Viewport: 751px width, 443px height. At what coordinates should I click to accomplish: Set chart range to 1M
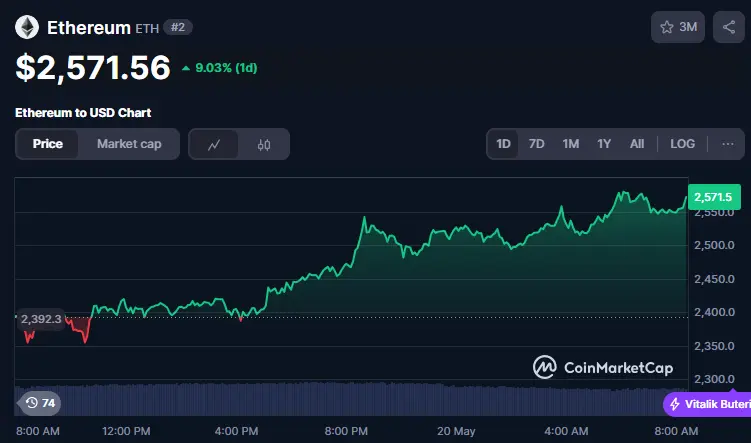click(570, 144)
